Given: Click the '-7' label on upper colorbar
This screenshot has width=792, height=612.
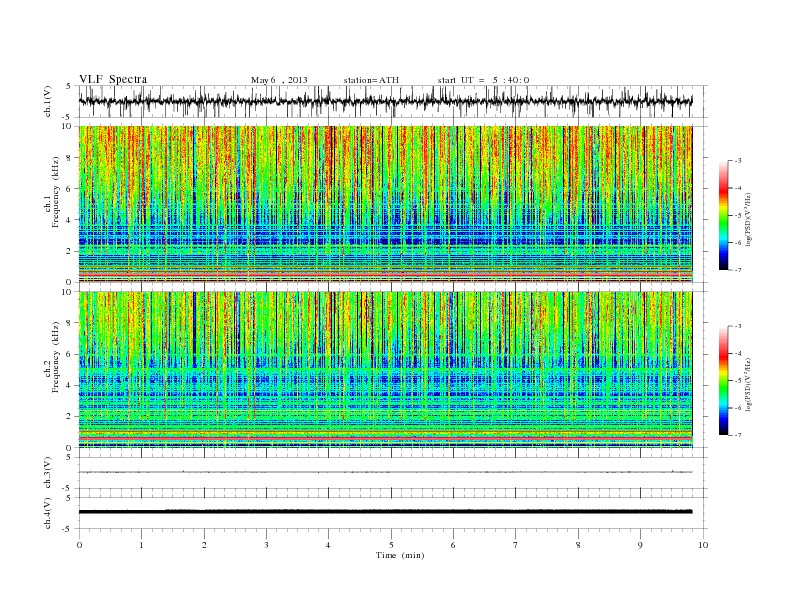Looking at the screenshot, I should point(738,270).
